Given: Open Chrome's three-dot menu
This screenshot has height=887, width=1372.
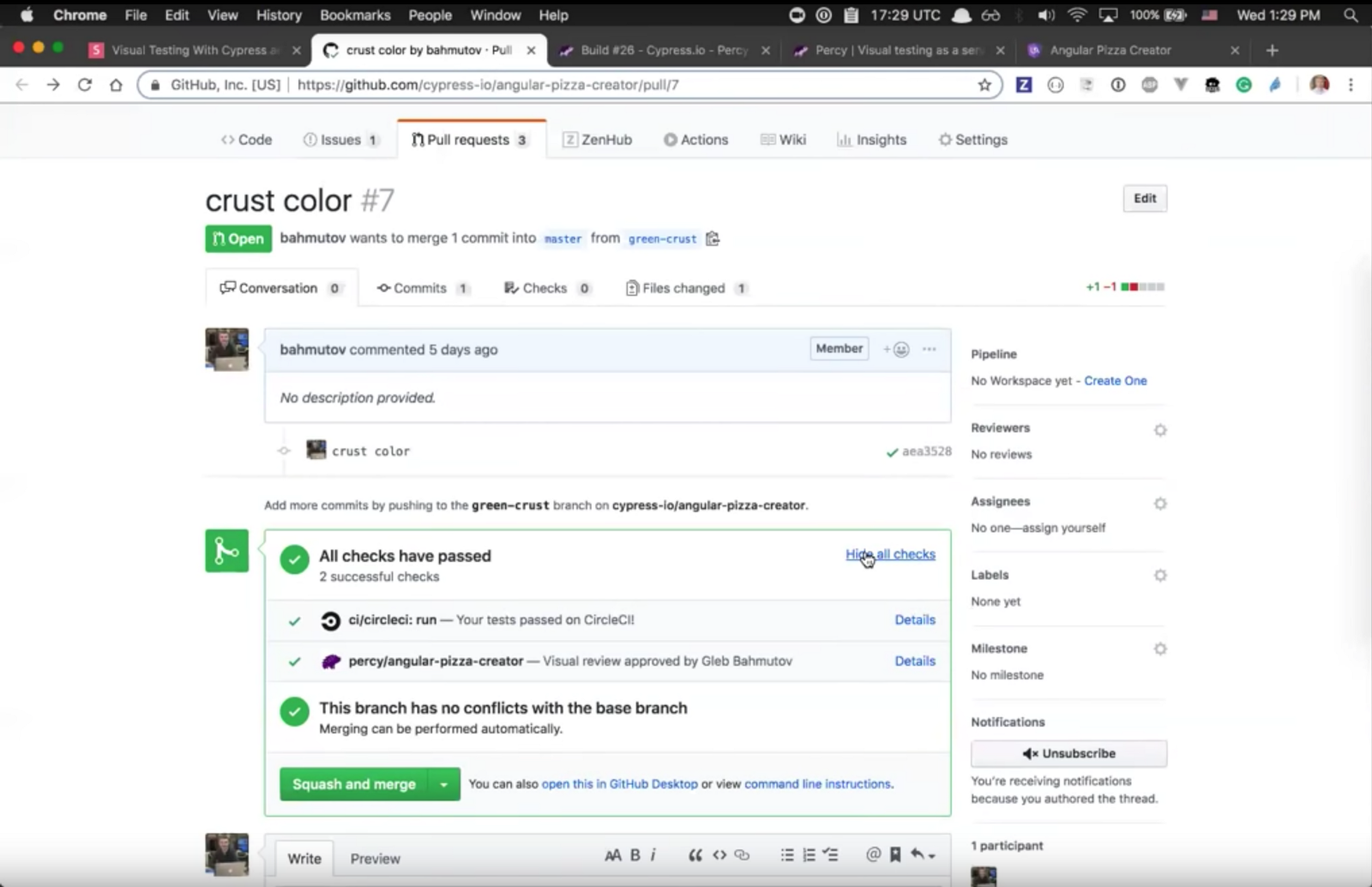Looking at the screenshot, I should [1351, 85].
